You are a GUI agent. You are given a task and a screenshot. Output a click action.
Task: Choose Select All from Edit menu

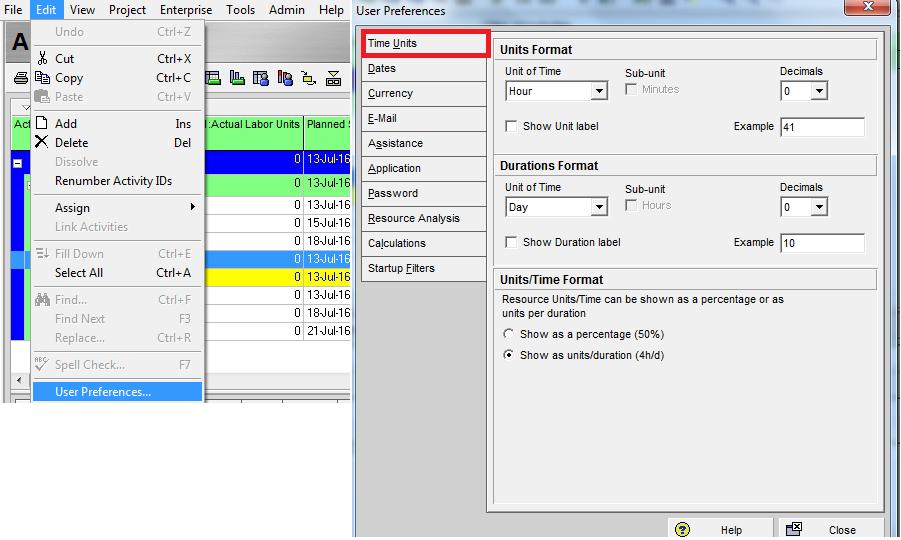click(118, 272)
